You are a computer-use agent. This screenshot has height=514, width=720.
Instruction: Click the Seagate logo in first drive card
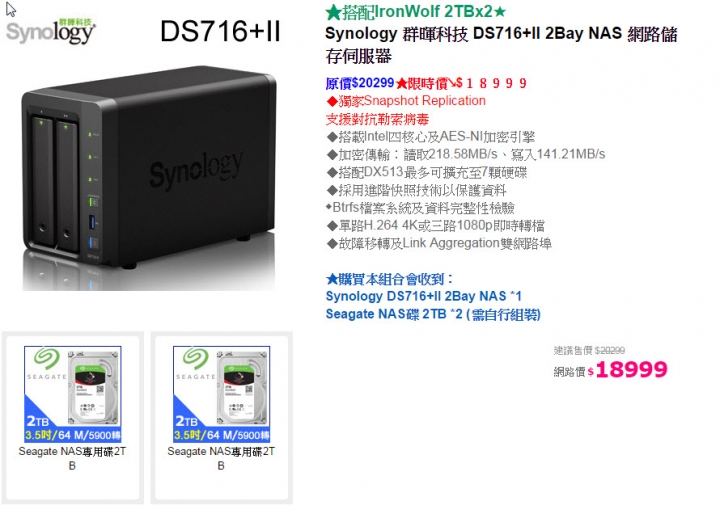[x=46, y=363]
